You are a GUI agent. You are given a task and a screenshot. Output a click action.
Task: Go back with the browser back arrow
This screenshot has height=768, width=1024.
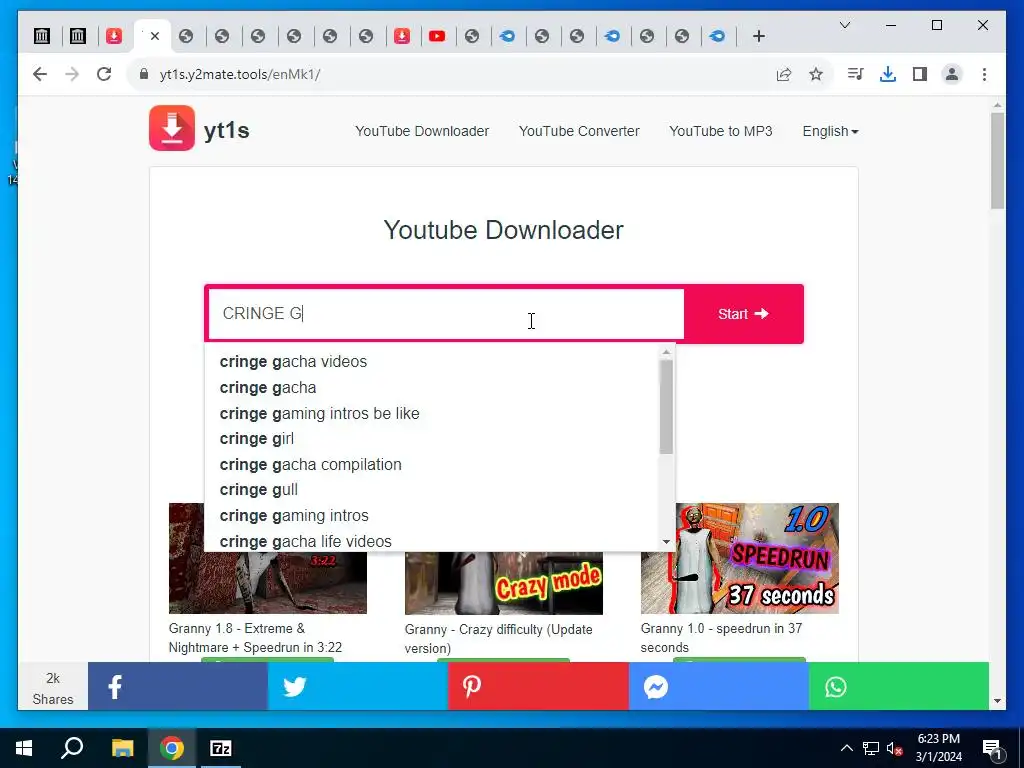tap(40, 74)
